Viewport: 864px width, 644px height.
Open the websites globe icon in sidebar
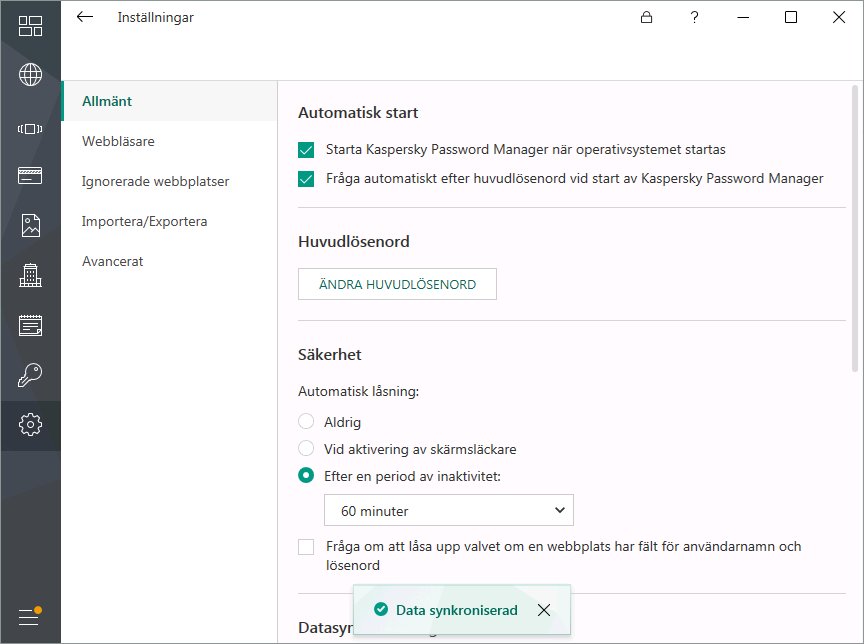(x=30, y=74)
